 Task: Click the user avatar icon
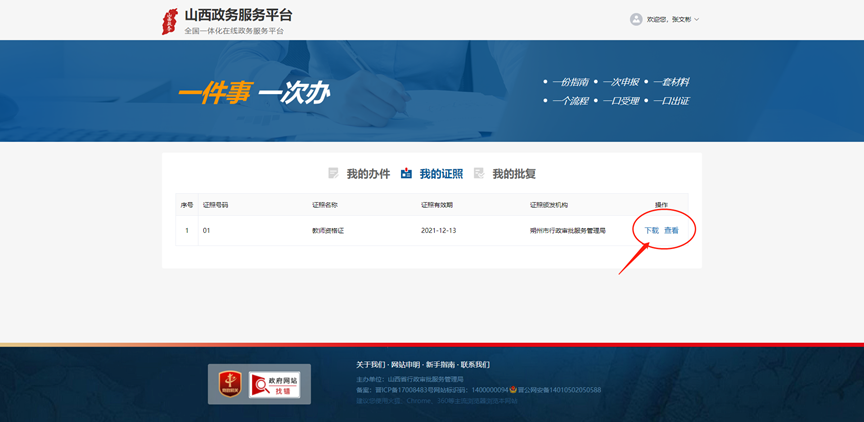[x=636, y=19]
